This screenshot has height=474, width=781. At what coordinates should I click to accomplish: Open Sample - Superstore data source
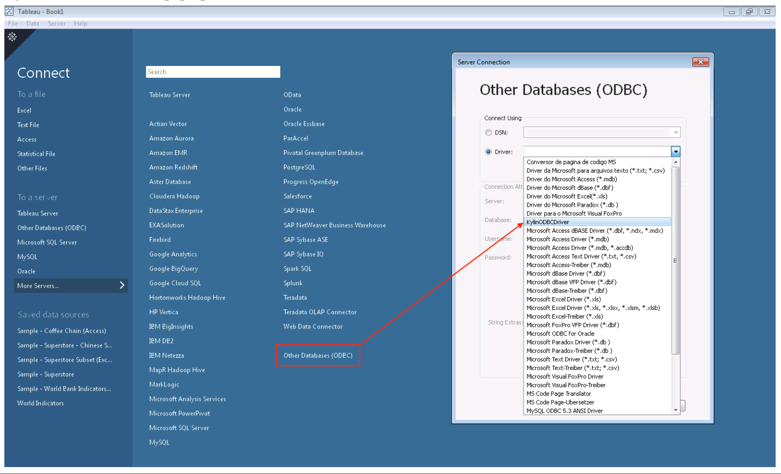[46, 374]
